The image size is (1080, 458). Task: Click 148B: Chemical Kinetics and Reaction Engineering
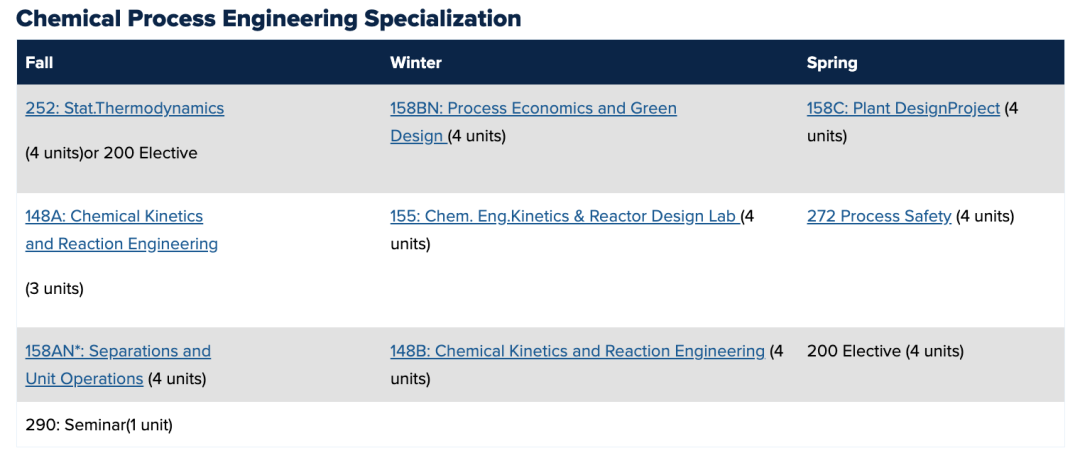(577, 351)
